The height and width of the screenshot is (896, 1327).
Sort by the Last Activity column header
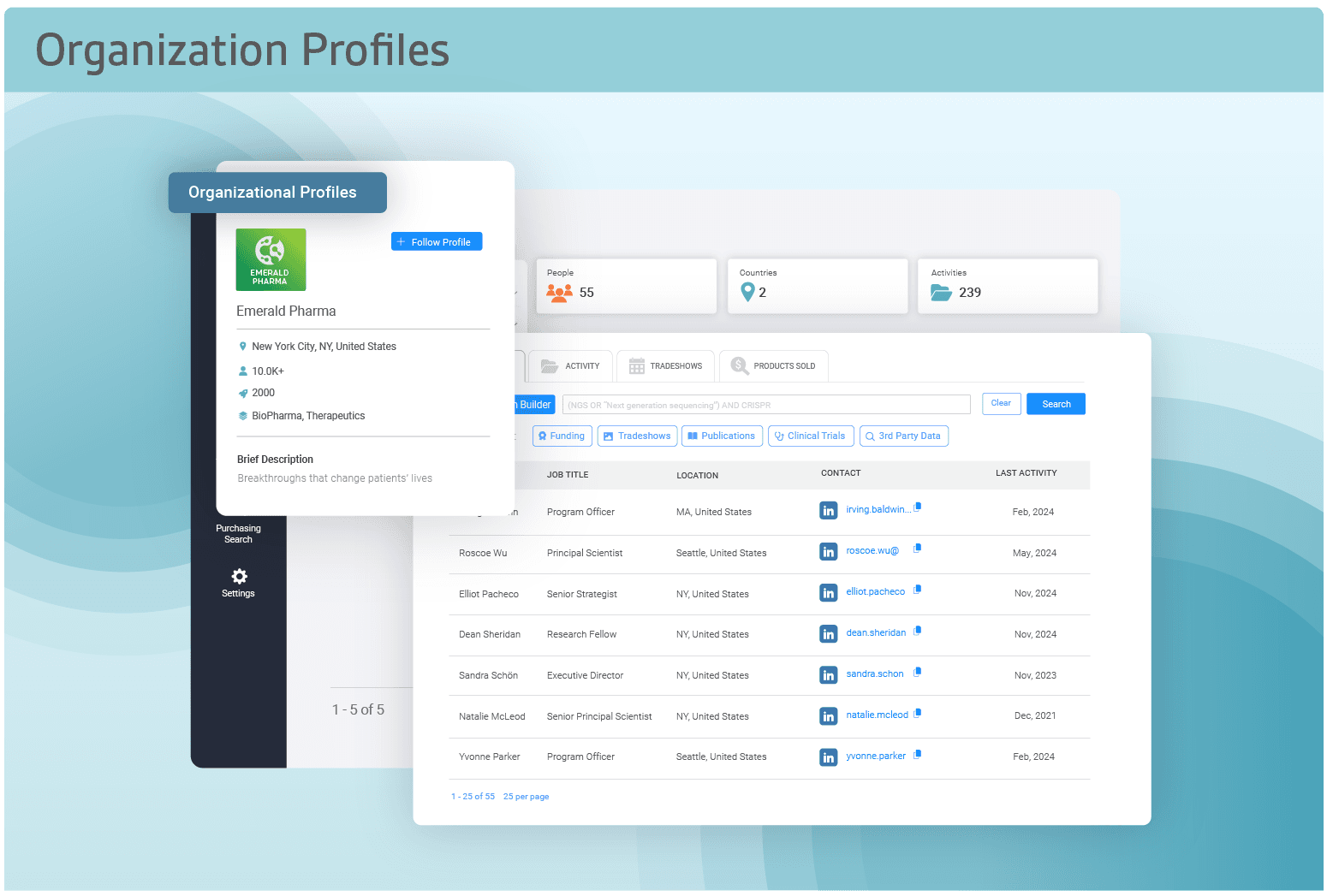(x=1026, y=473)
